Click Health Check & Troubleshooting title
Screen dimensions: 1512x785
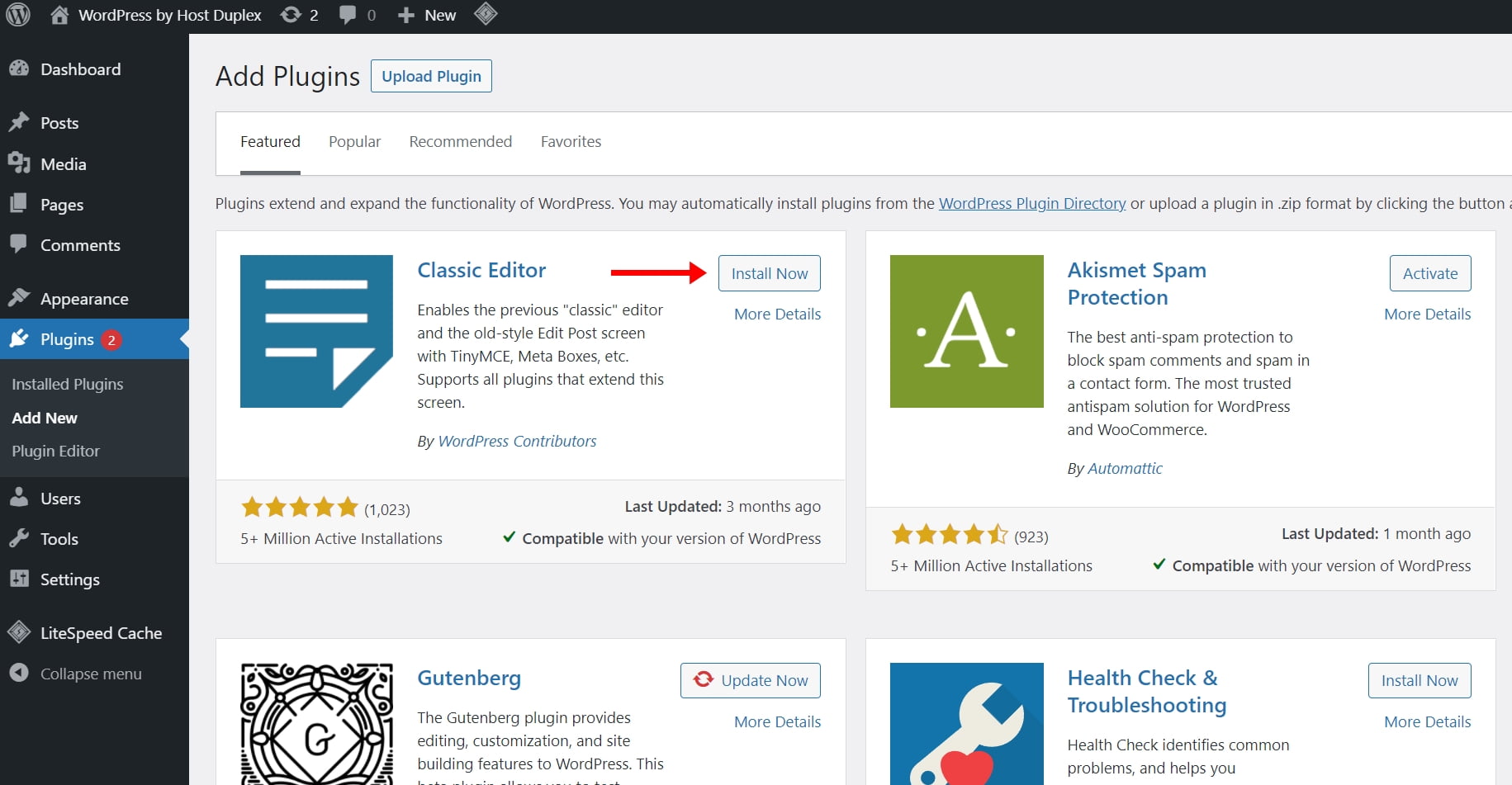tap(1147, 691)
